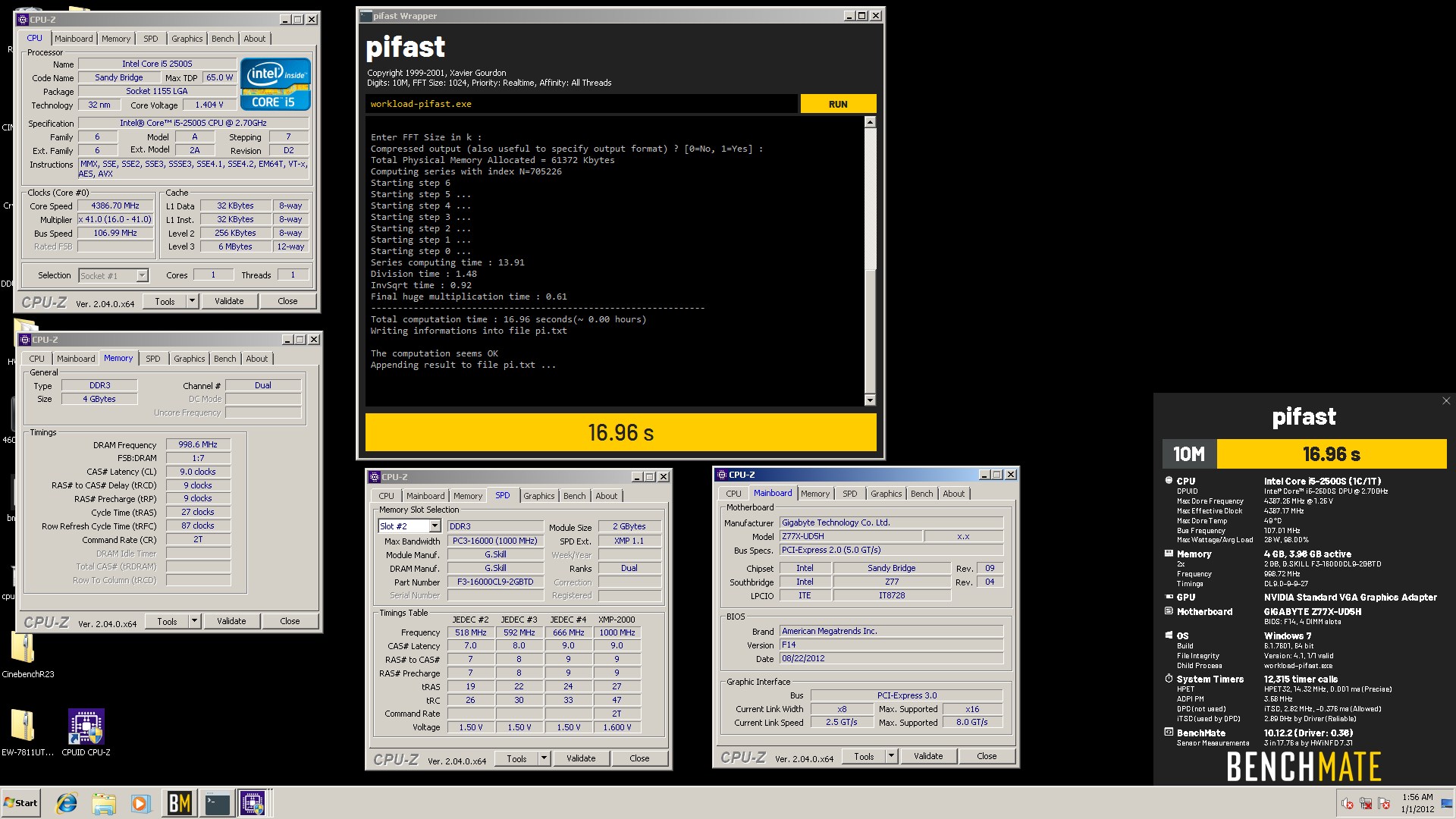Click the yellow 16.96 s result bar

(620, 432)
